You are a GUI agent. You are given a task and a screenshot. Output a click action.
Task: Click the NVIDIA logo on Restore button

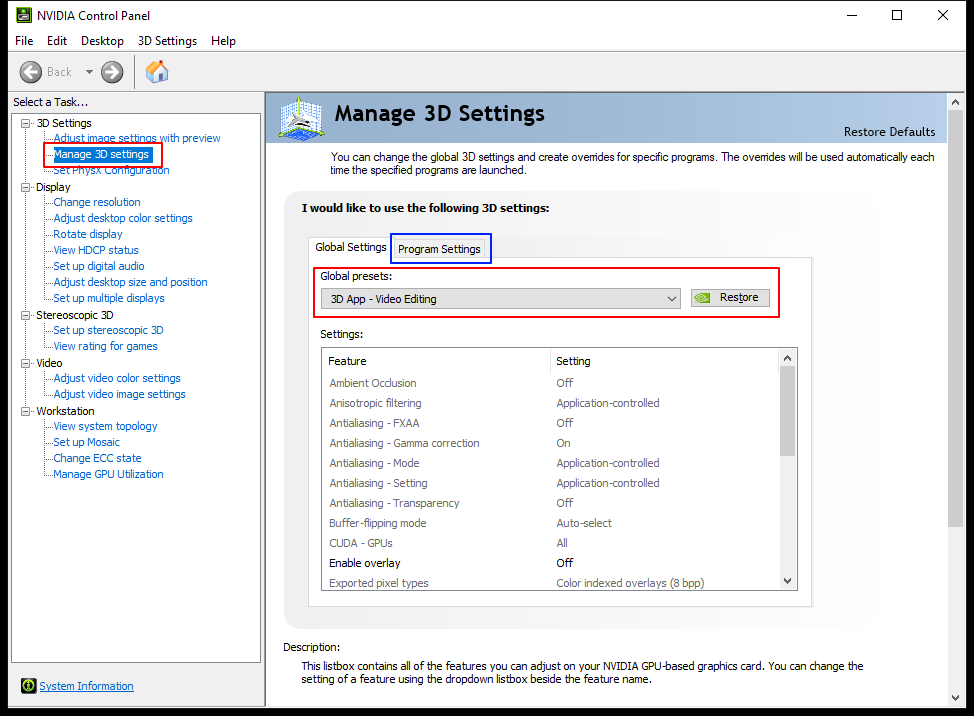(703, 298)
